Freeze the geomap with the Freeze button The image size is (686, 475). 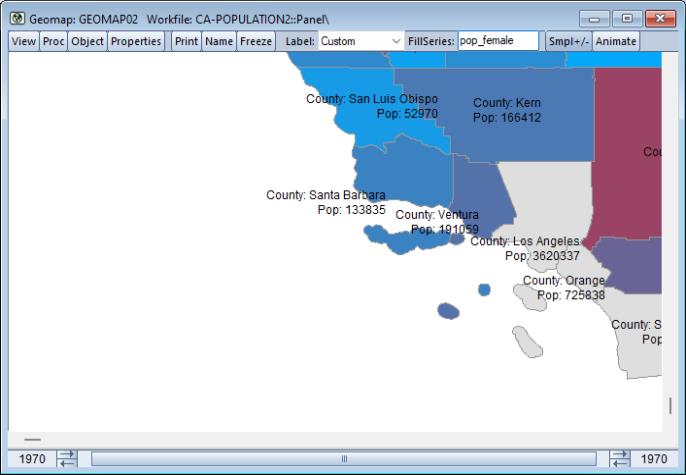[256, 42]
